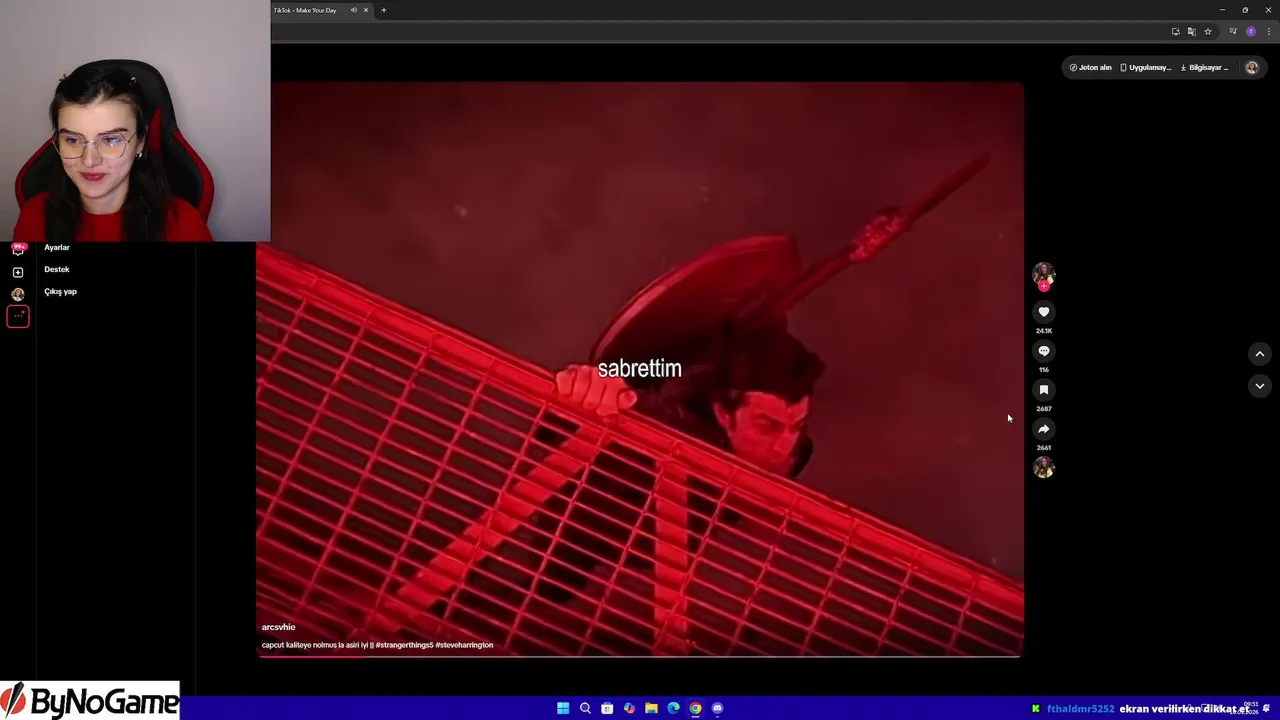
Task: Click the 24.1K like count
Action: [1043, 331]
